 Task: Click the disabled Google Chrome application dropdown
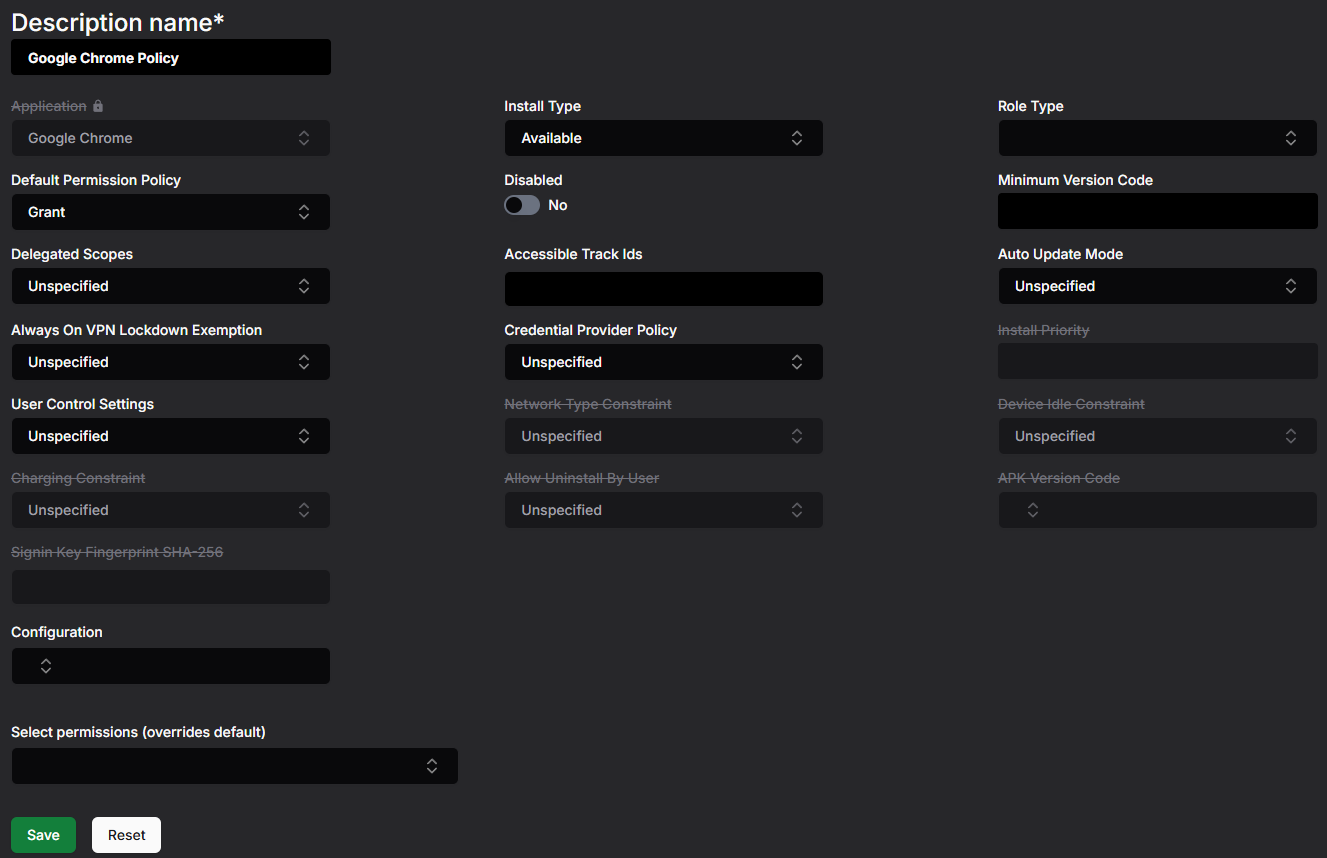170,138
